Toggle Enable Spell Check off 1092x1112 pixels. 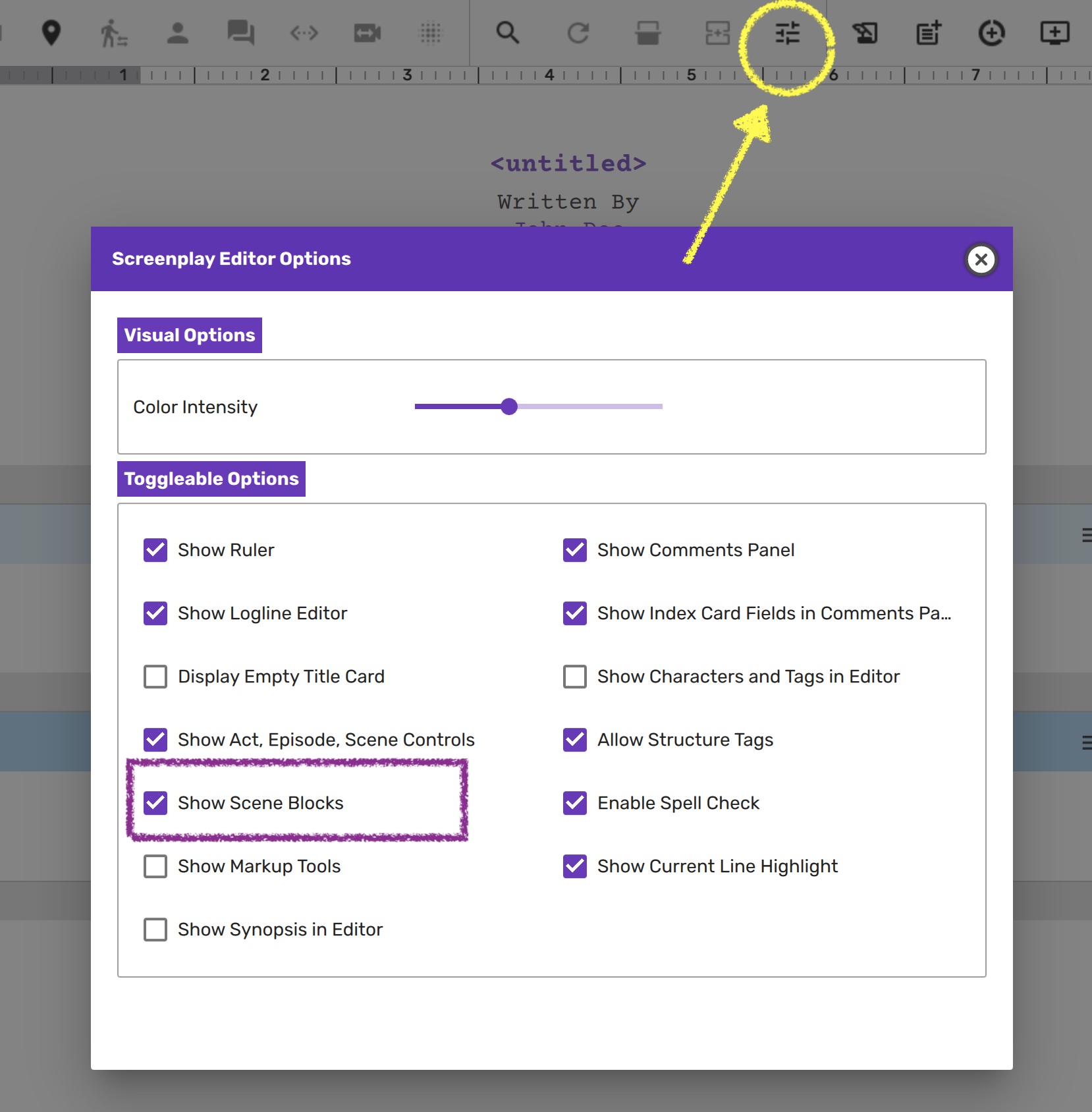tap(575, 803)
